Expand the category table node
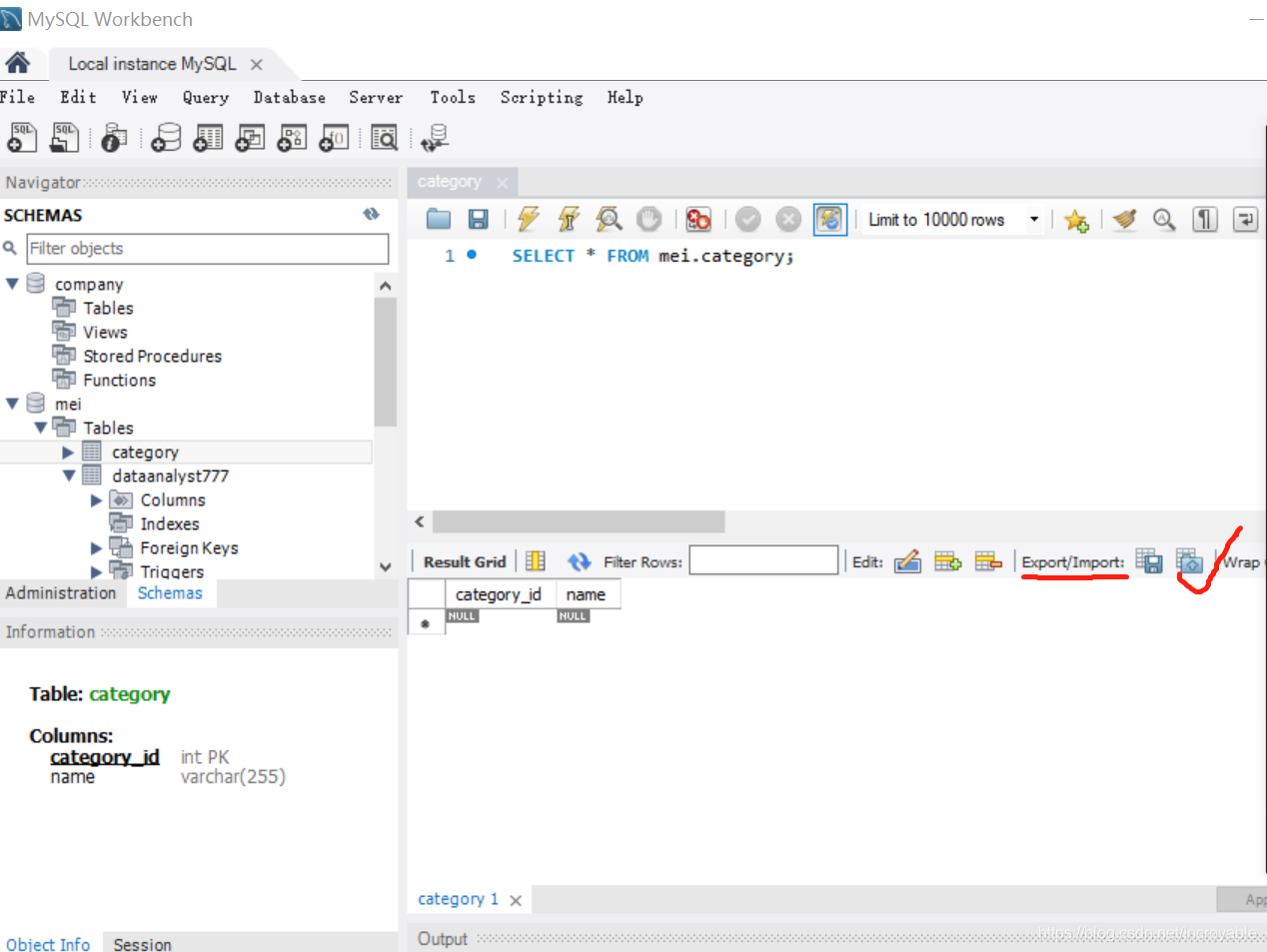 pyautogui.click(x=68, y=453)
